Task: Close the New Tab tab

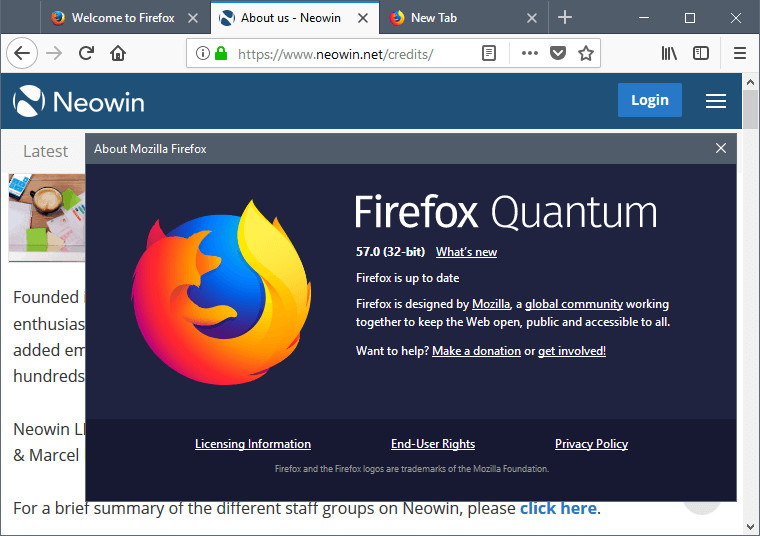Action: tap(532, 18)
